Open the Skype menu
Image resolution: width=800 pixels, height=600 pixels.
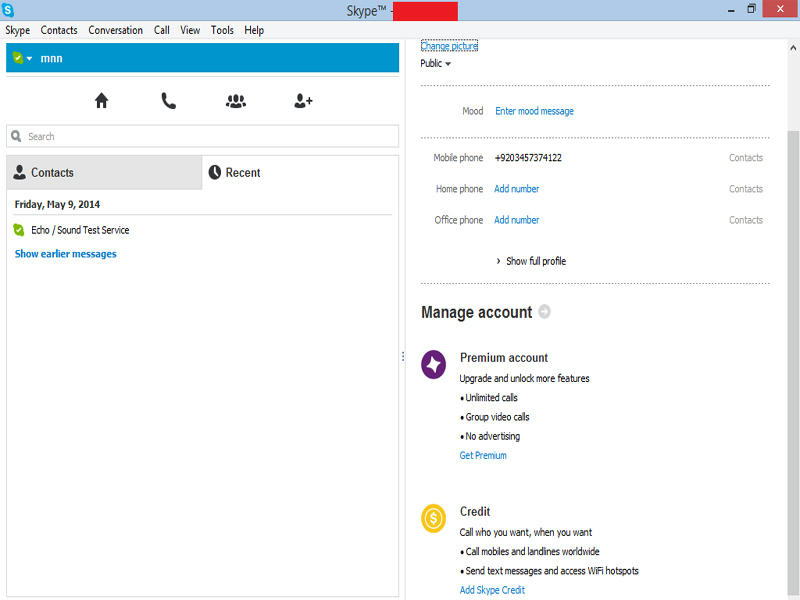17,30
